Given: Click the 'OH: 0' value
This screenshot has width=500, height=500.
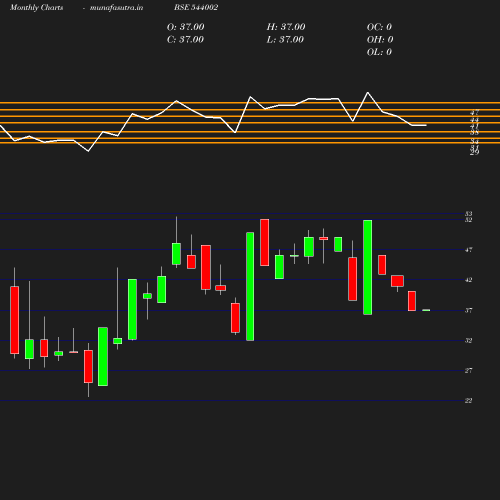Looking at the screenshot, I should click(380, 39).
